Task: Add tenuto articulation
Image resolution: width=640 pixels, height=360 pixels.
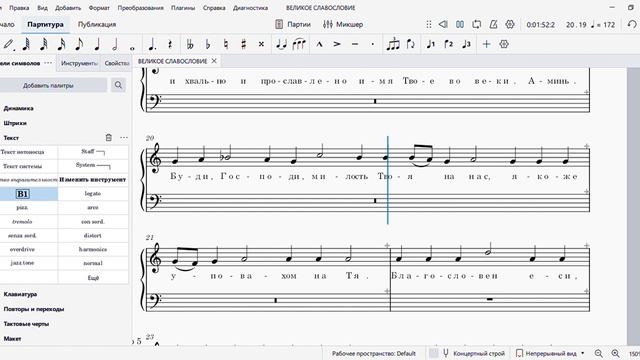Action: [x=355, y=44]
